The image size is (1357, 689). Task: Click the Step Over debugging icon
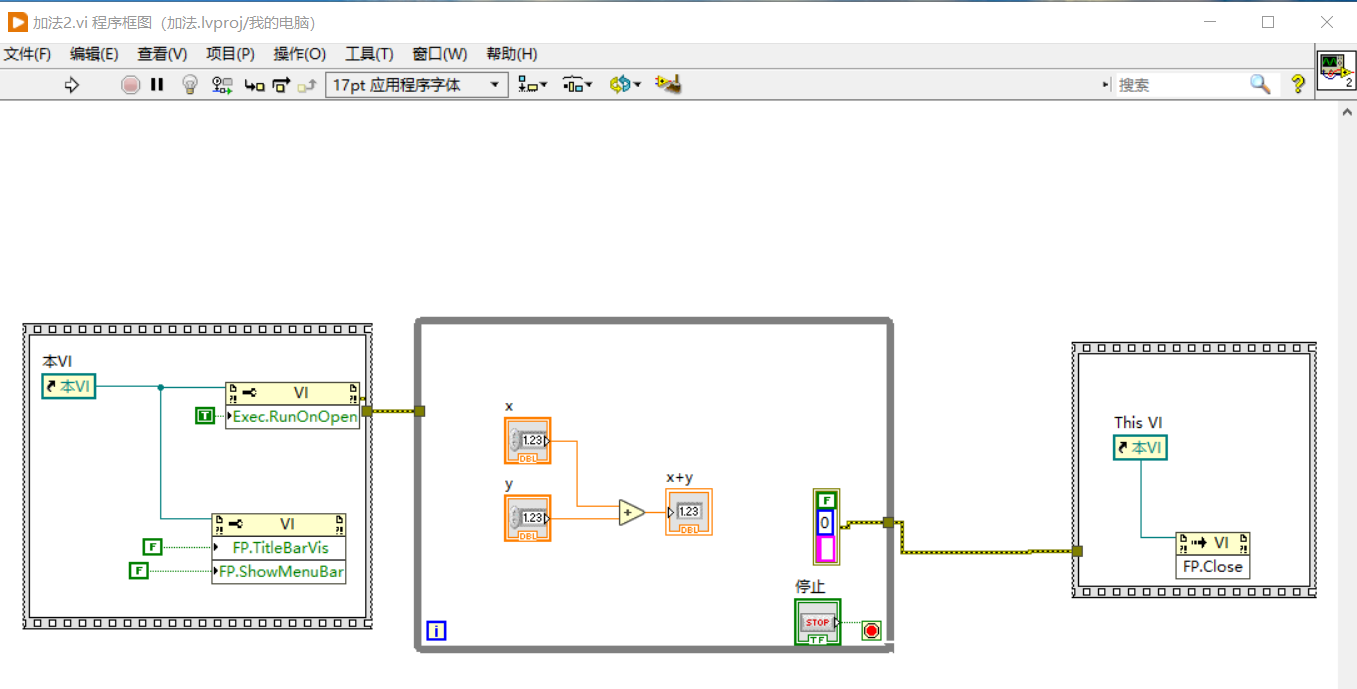coord(281,85)
